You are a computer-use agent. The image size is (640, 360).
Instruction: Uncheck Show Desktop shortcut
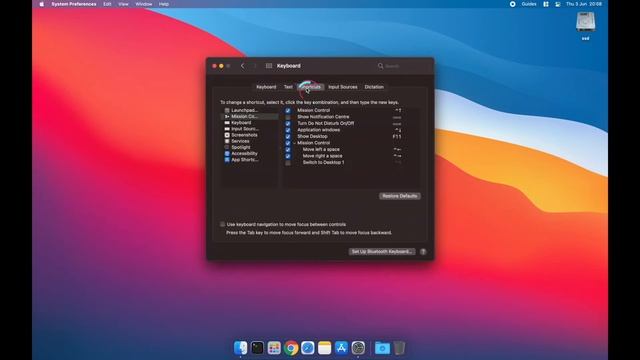288,137
